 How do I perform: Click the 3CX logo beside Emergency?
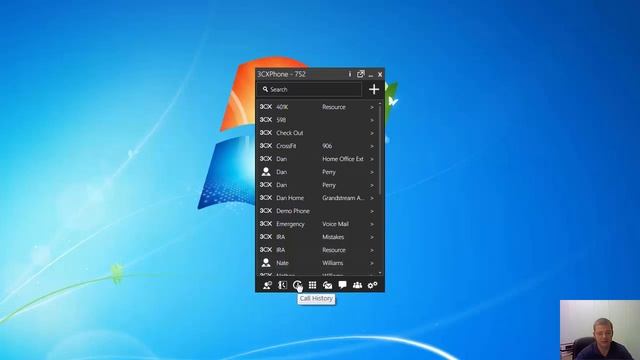tap(266, 224)
